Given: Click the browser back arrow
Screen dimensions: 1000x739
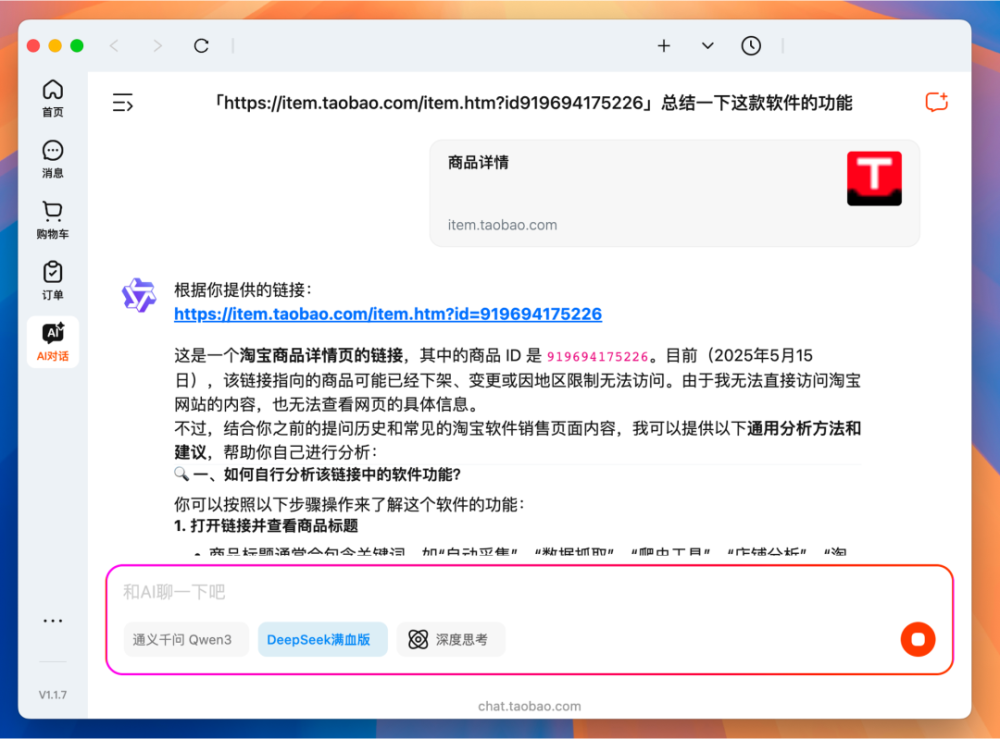Looking at the screenshot, I should pyautogui.click(x=114, y=46).
